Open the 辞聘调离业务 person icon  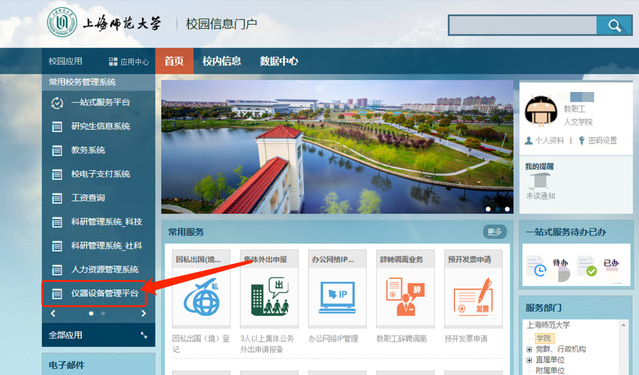coord(405,296)
